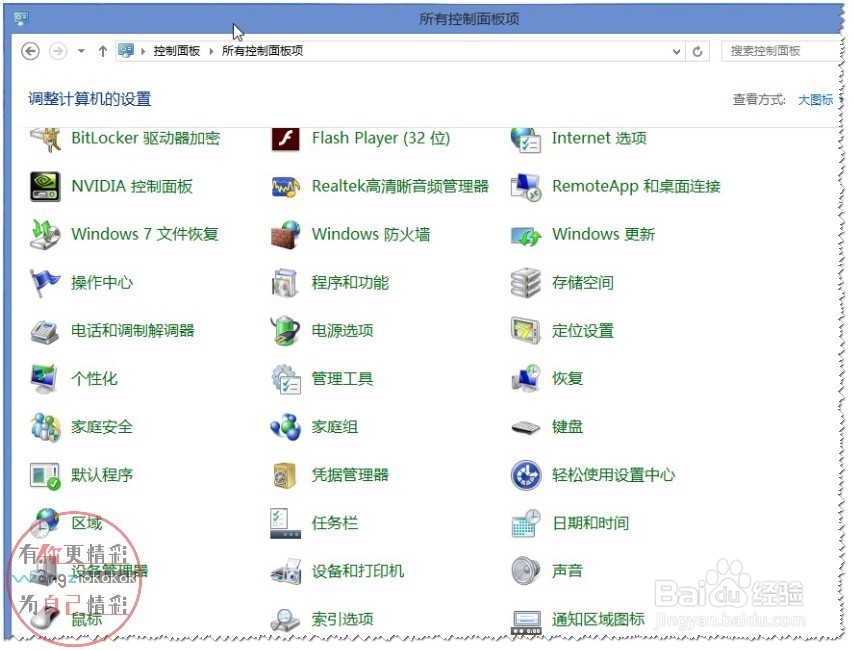Open the 凭据管理器 safe icon
Viewport: 854px width, 650px height.
(x=285, y=475)
